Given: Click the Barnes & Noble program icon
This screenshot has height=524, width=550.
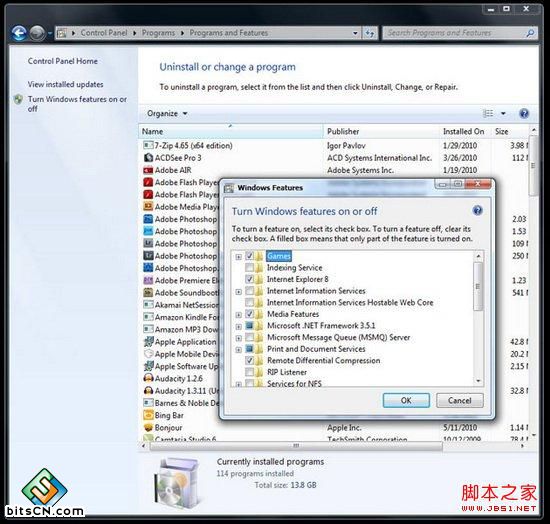Looking at the screenshot, I should (x=148, y=403).
